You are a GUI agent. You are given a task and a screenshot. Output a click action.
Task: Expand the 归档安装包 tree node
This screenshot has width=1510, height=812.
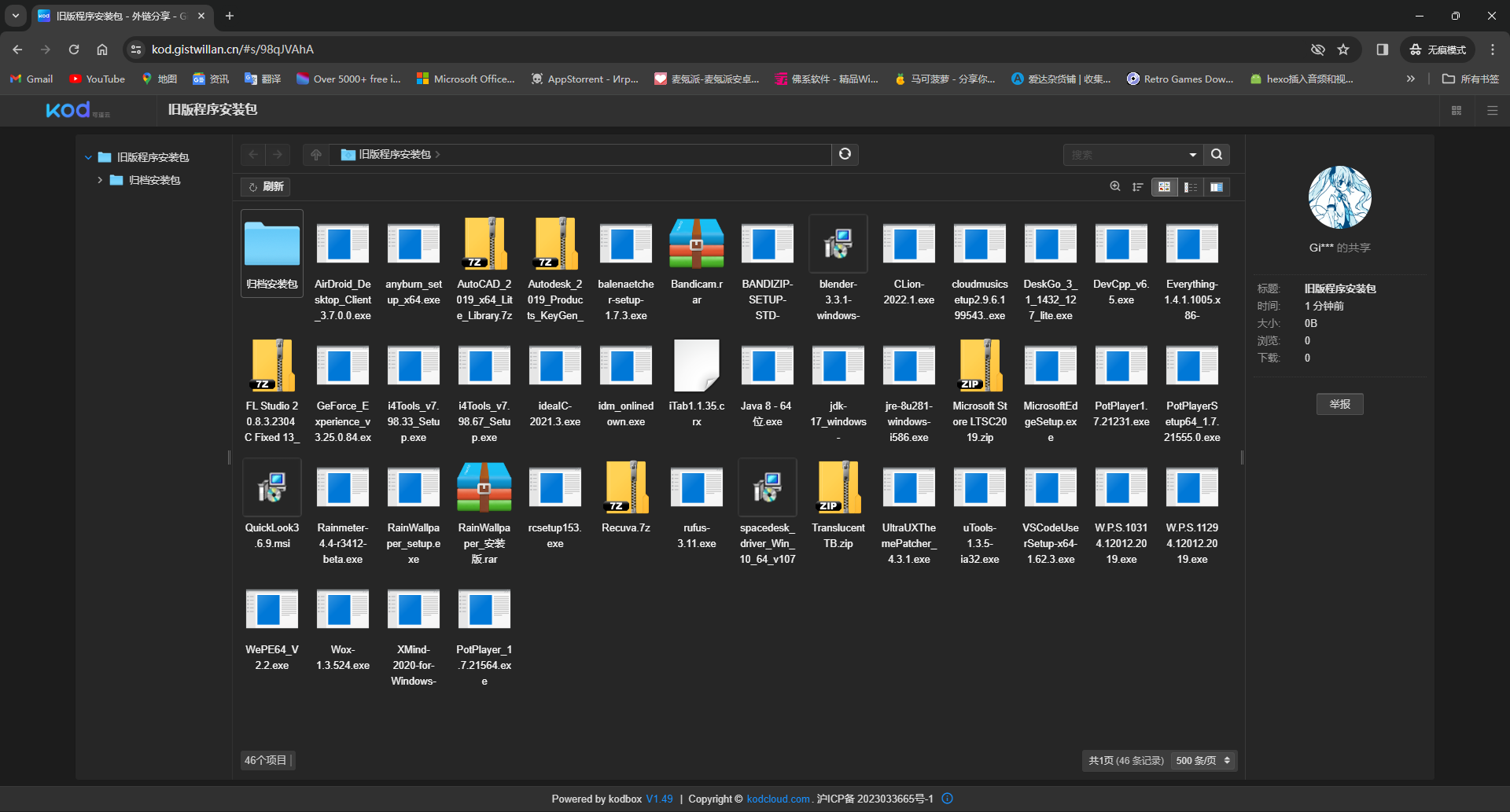coord(100,180)
